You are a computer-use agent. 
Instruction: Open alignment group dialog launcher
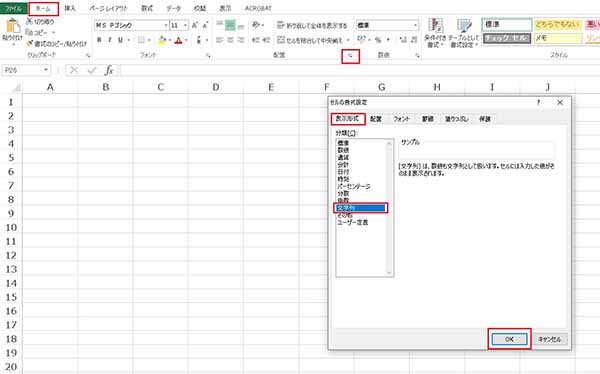(x=350, y=56)
